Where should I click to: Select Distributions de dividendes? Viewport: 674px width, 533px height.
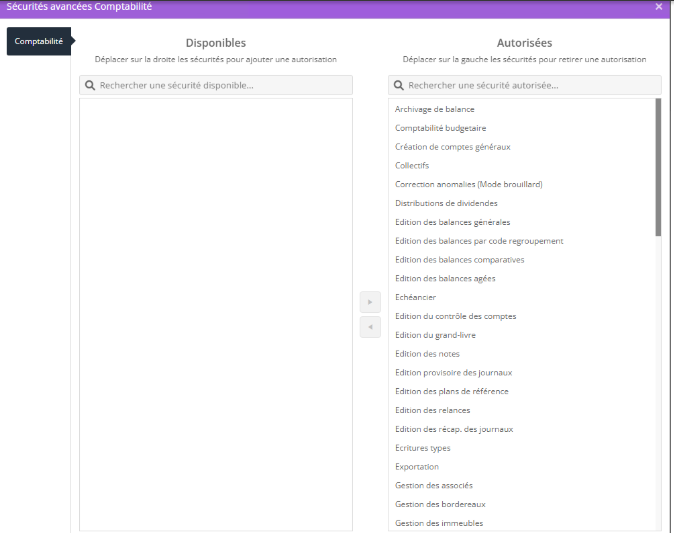[x=445, y=203]
